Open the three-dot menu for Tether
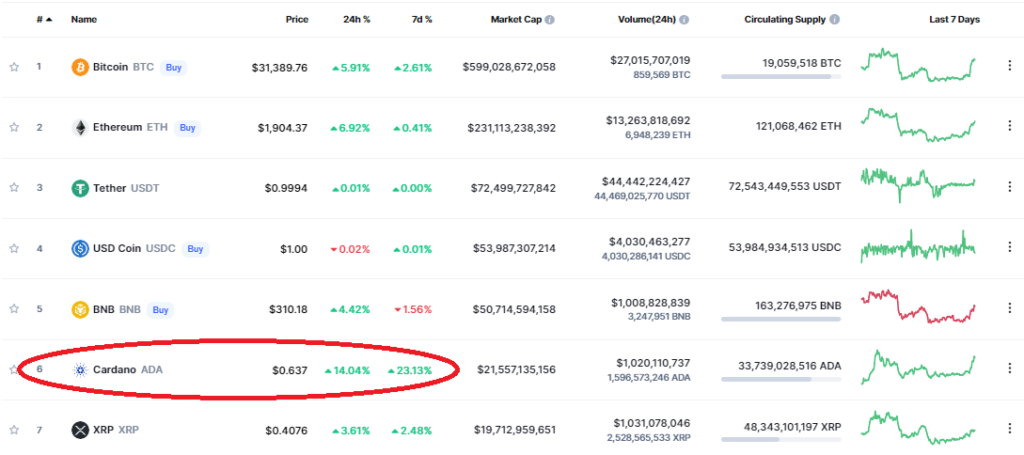Image resolution: width=1024 pixels, height=455 pixels. (x=1010, y=187)
